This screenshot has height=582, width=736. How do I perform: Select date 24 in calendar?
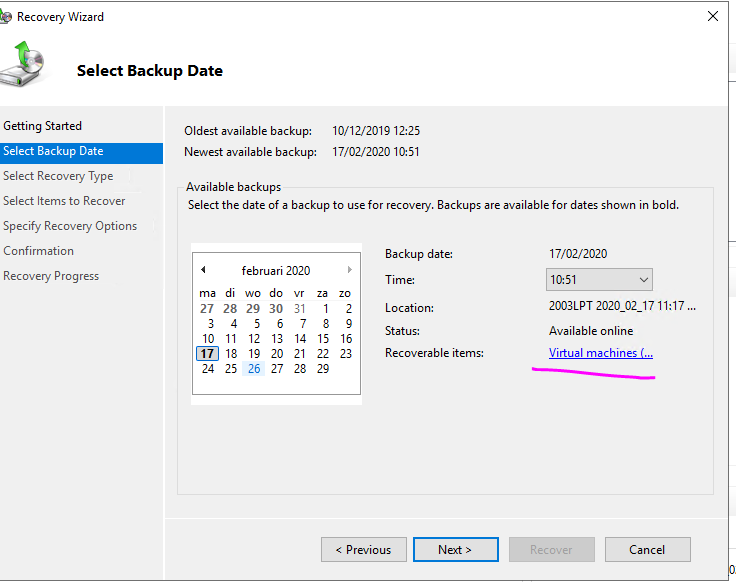[x=208, y=368]
